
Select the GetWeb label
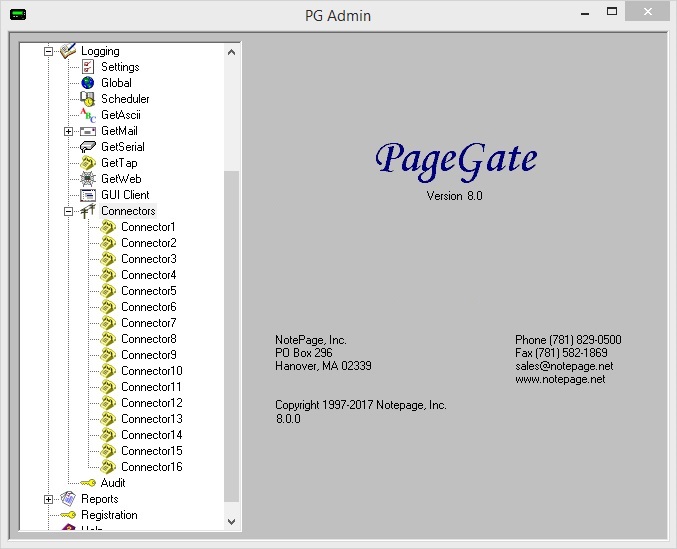click(x=121, y=179)
